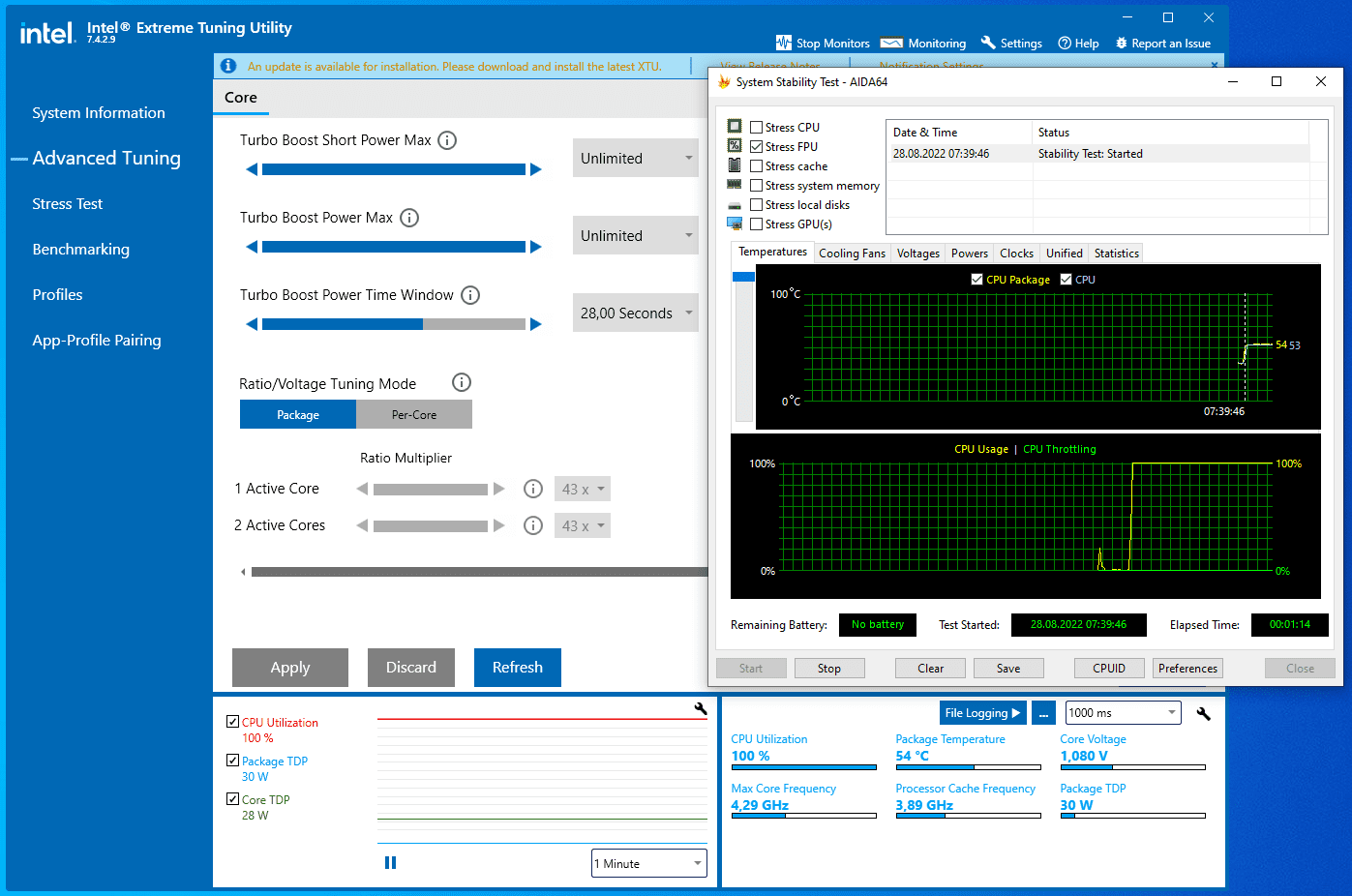Click the Help question mark icon
The image size is (1352, 896).
tap(1065, 43)
